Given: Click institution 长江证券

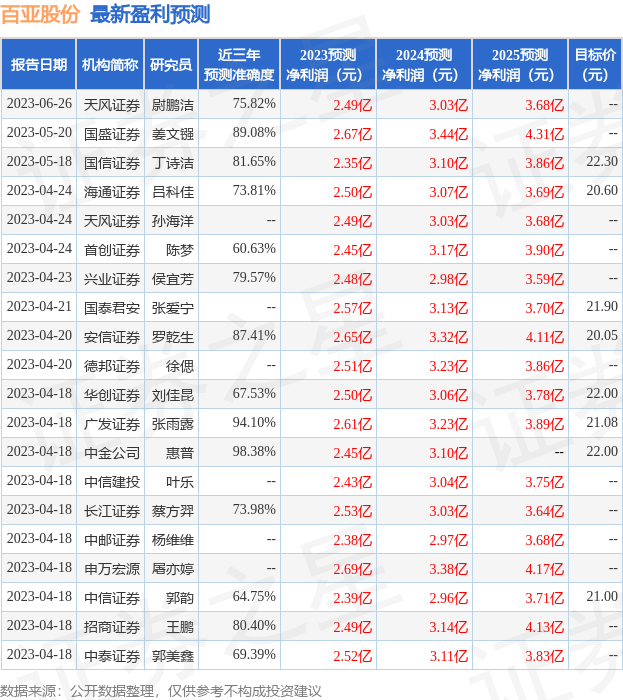Looking at the screenshot, I should click(112, 512).
